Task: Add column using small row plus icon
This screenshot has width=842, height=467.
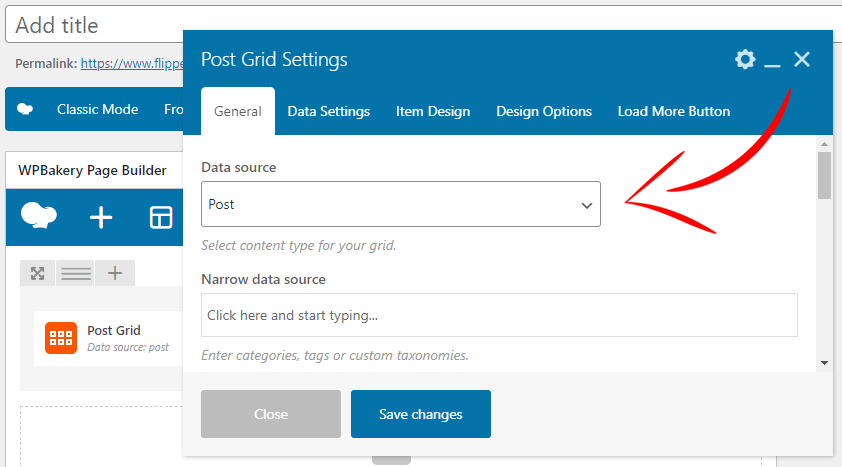Action: [x=115, y=273]
